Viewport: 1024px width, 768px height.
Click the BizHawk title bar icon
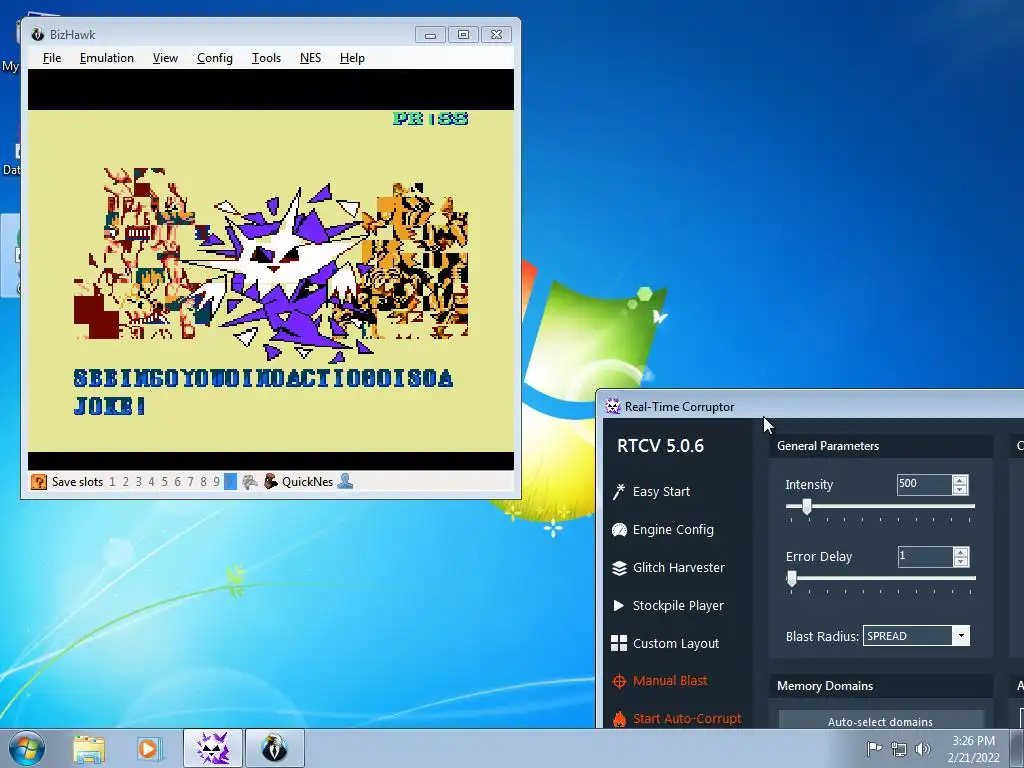tap(38, 35)
